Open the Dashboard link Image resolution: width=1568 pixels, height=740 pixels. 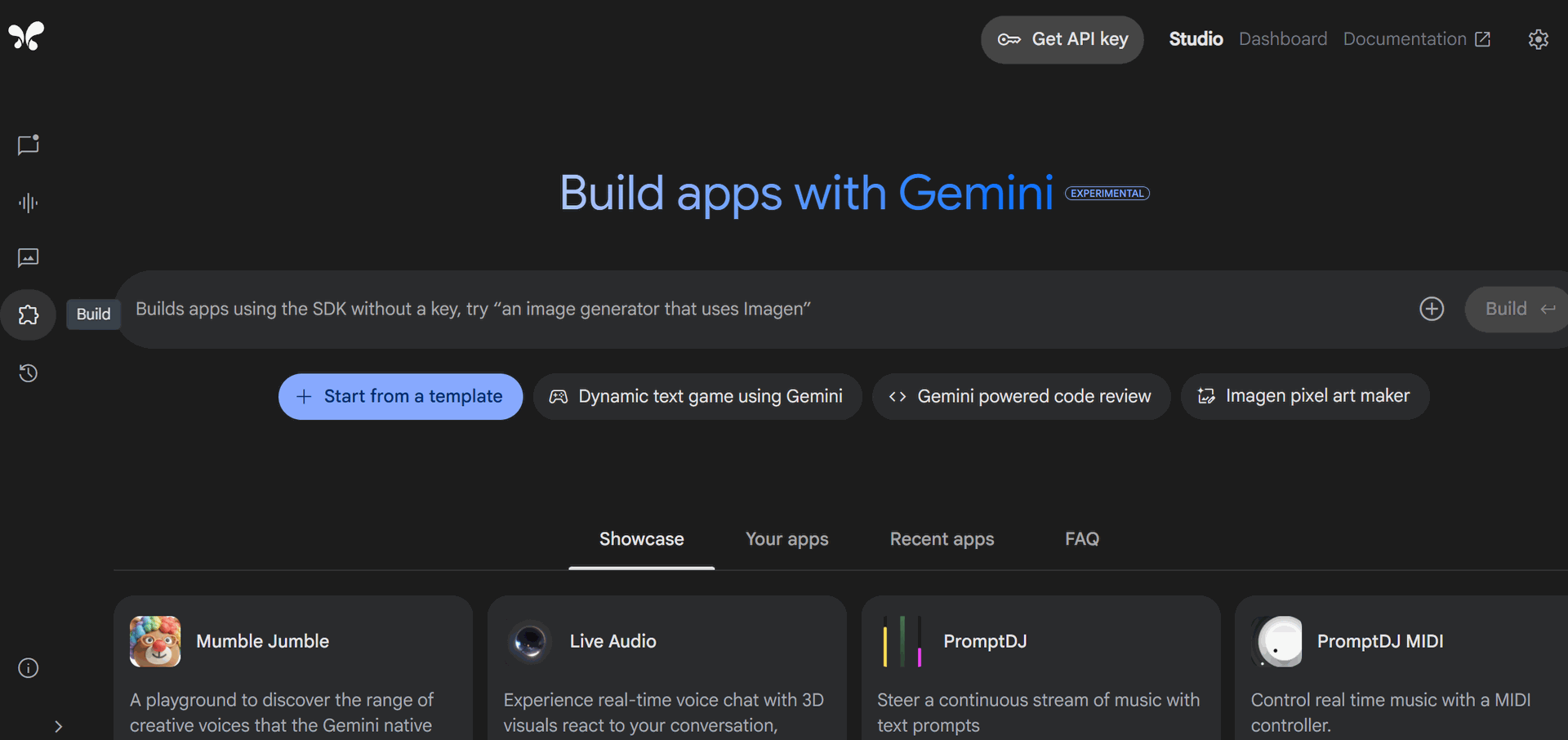[x=1283, y=39]
